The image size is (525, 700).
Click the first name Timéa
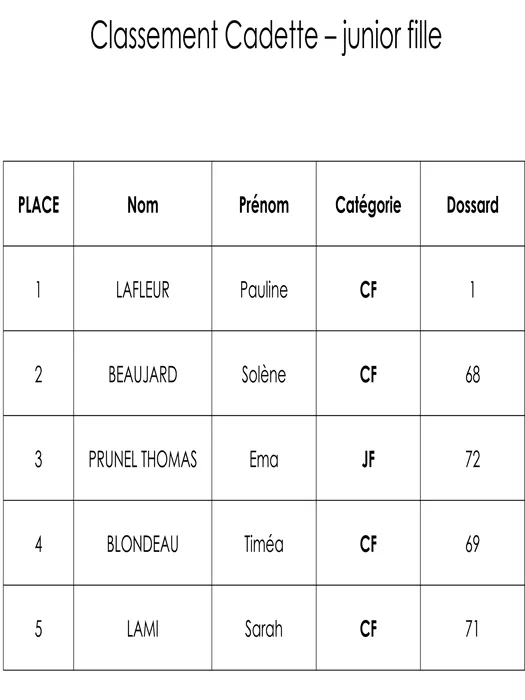click(264, 544)
